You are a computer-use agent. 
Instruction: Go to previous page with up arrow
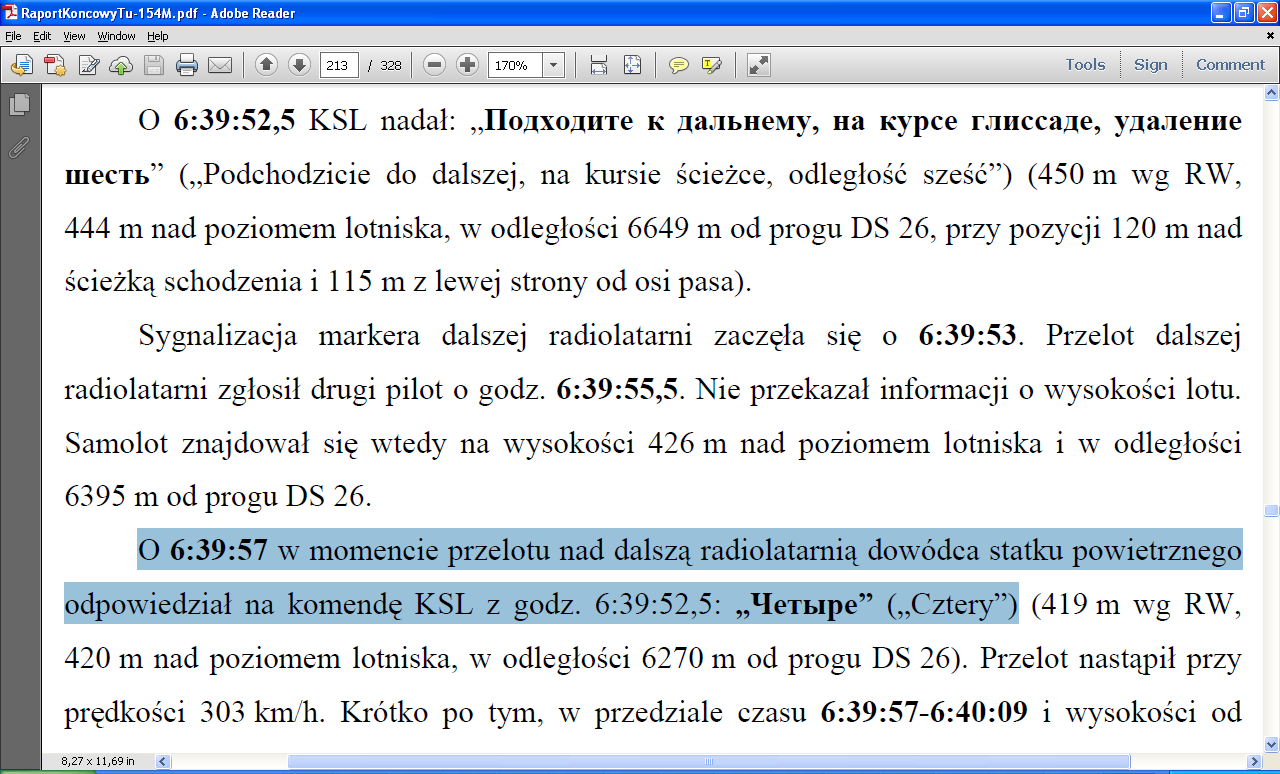click(266, 65)
